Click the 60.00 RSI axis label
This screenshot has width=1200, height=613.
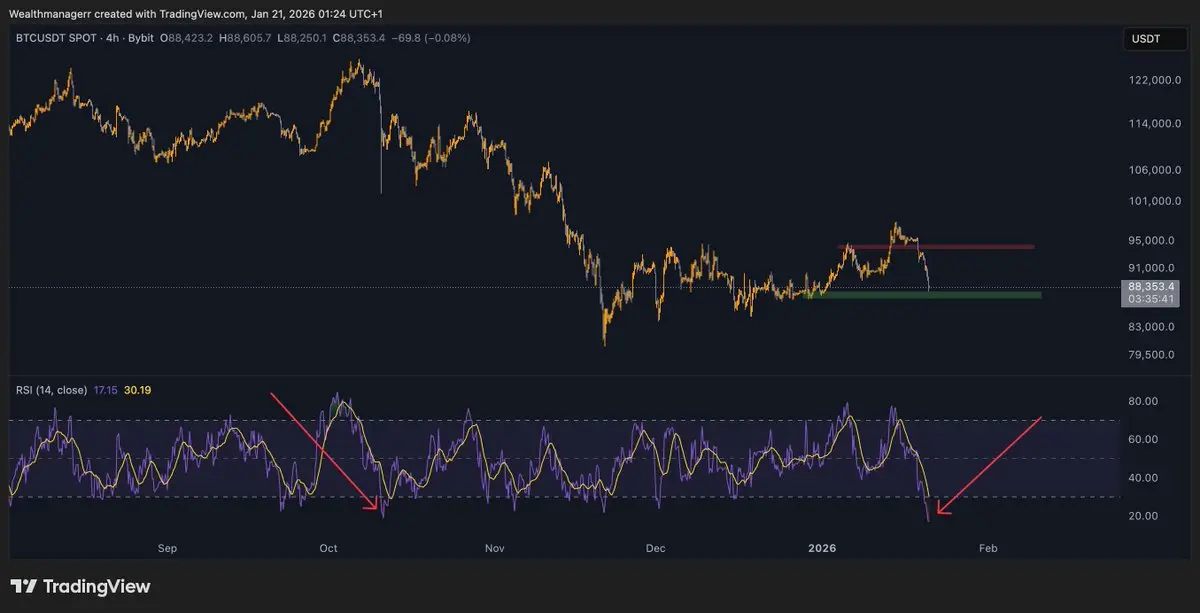click(x=1143, y=439)
